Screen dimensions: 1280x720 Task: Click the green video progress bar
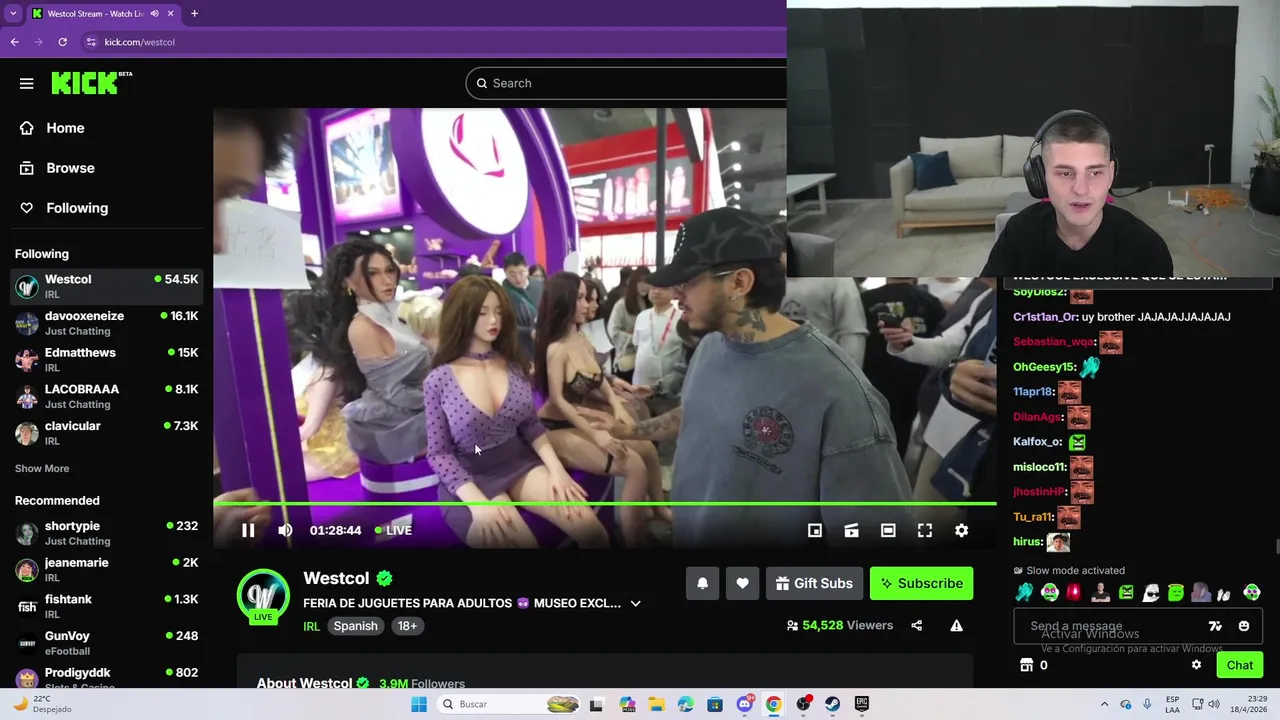[604, 504]
